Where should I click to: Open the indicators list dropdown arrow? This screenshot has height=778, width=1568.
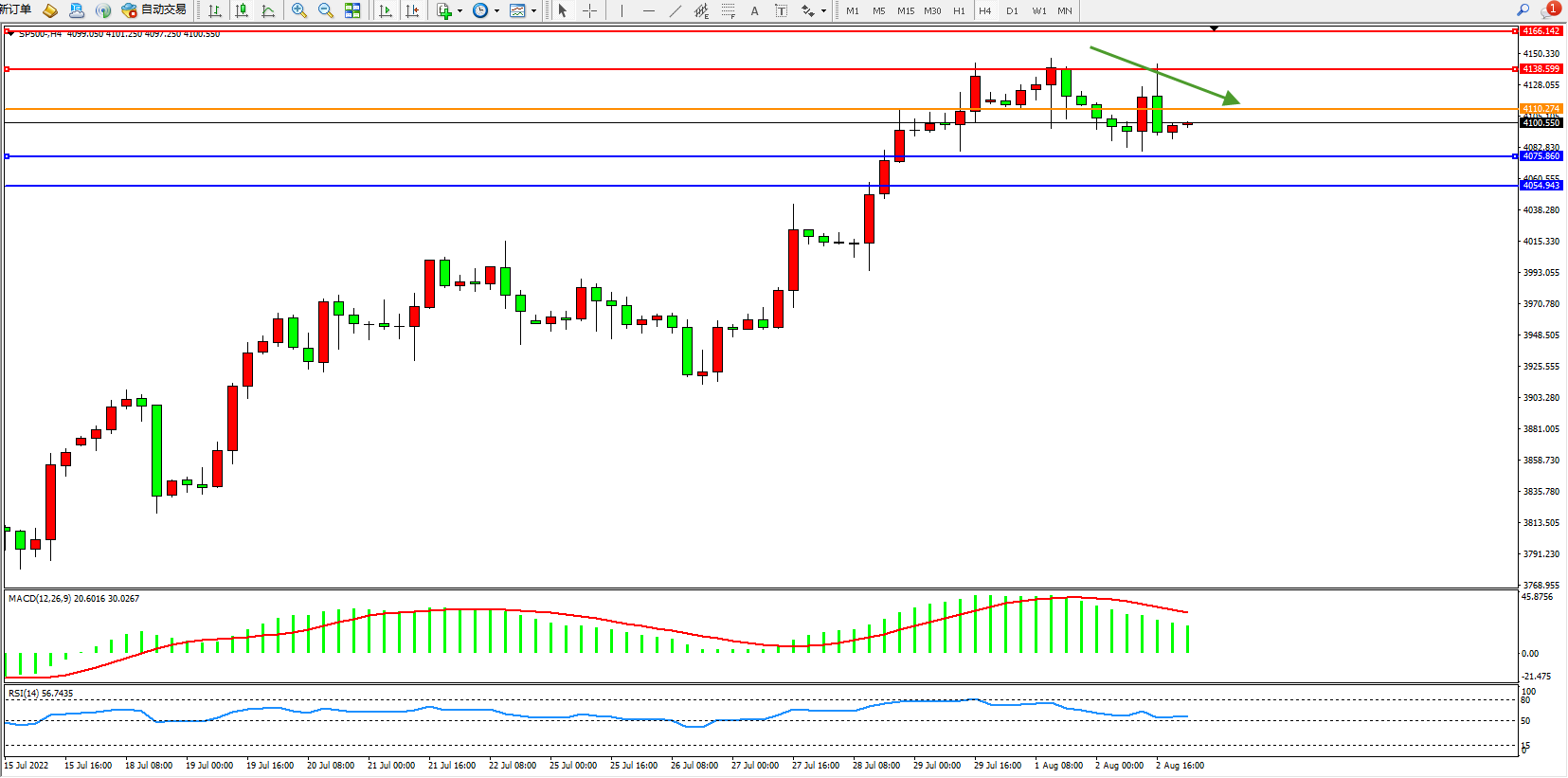pos(460,11)
